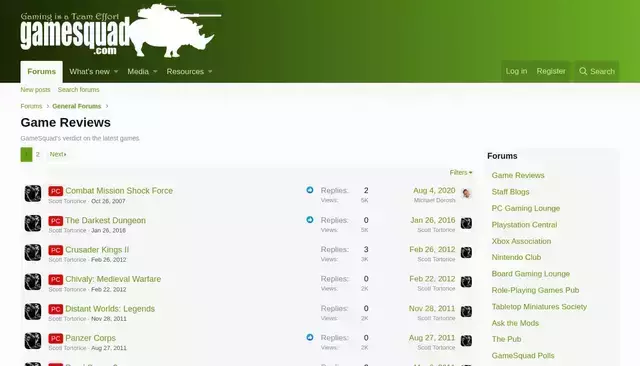Open Role-Playing Games Pub in the sidebar
This screenshot has height=366, width=640.
(x=535, y=290)
